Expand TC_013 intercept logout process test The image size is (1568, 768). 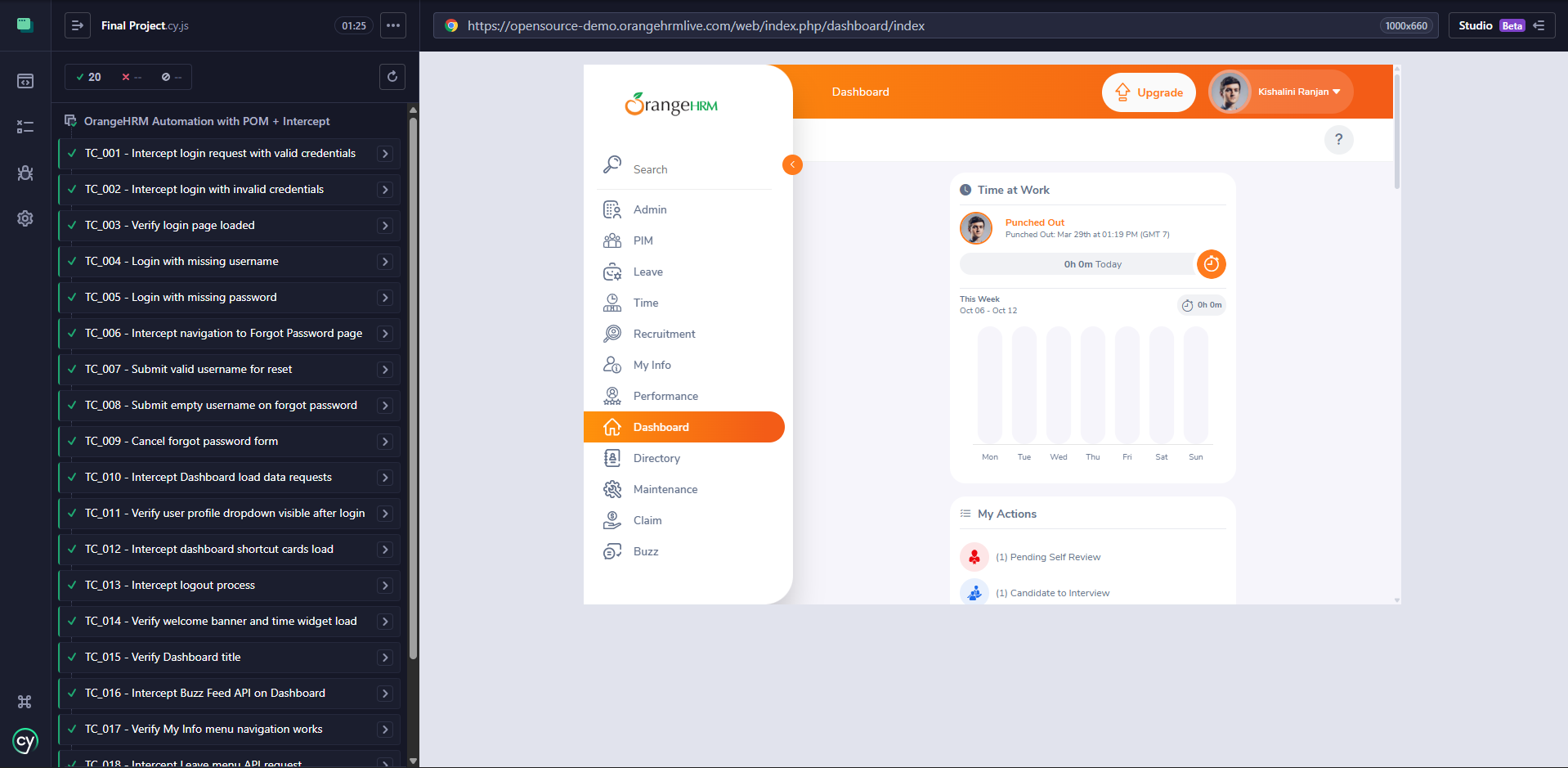coord(384,585)
